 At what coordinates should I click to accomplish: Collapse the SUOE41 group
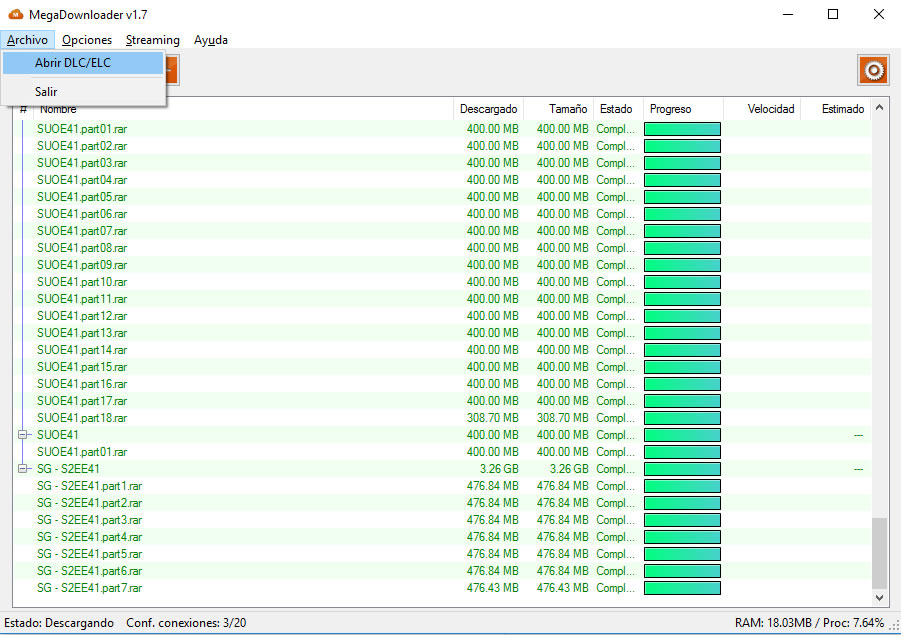point(23,435)
